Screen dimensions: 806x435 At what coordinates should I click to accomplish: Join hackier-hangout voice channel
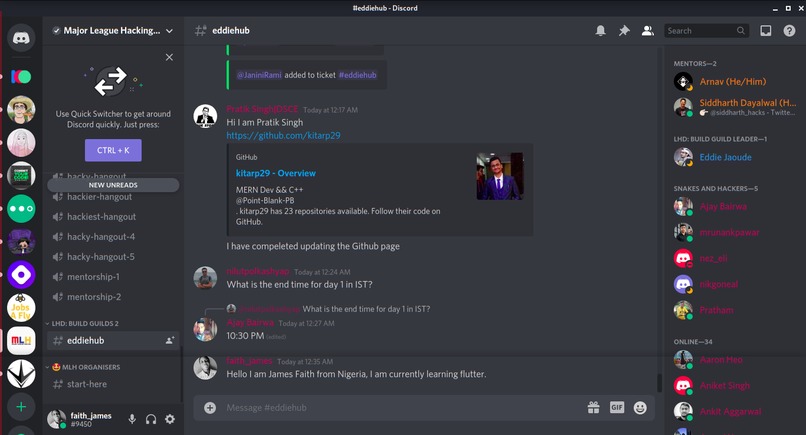99,197
